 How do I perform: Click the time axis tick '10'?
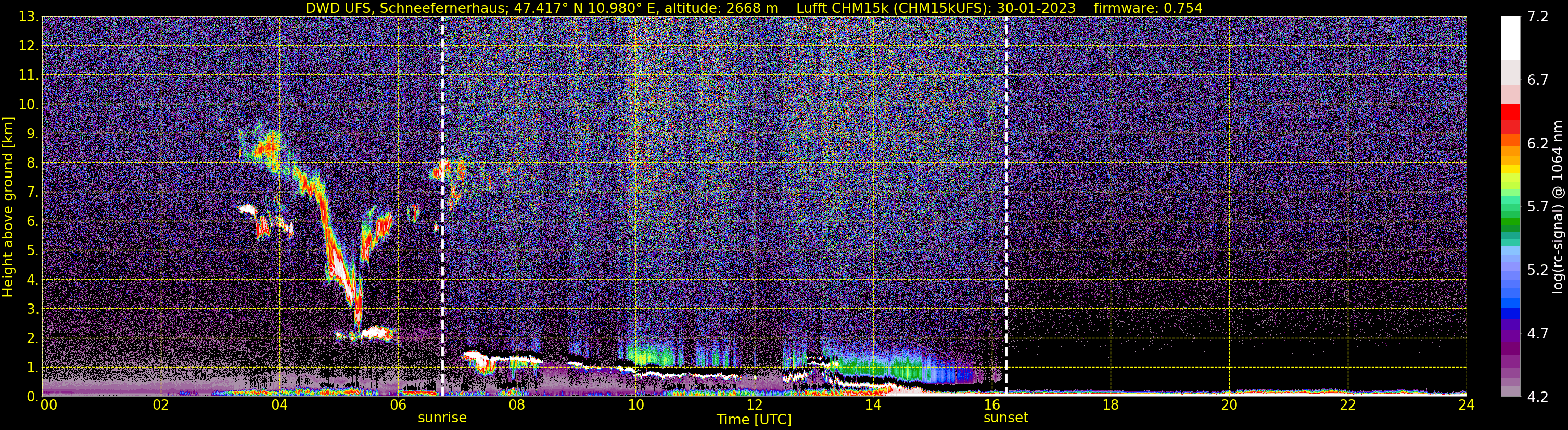[x=635, y=406]
